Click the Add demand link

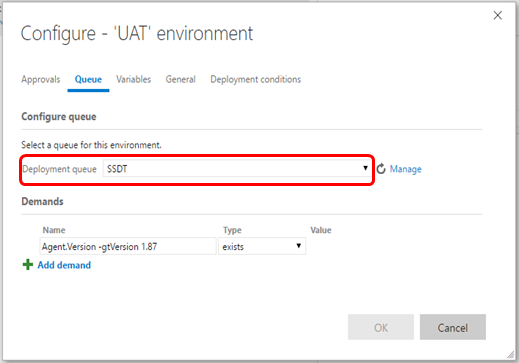[64, 265]
